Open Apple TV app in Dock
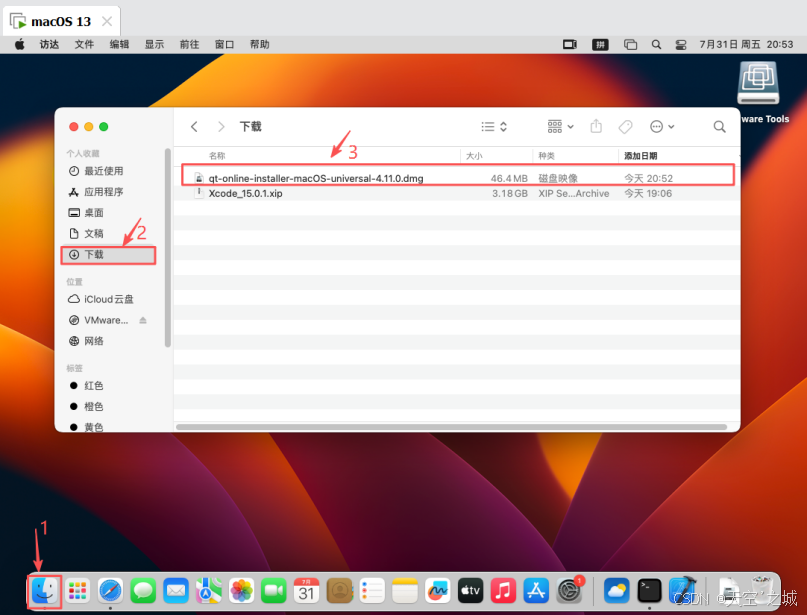This screenshot has height=615, width=807. coord(470,591)
